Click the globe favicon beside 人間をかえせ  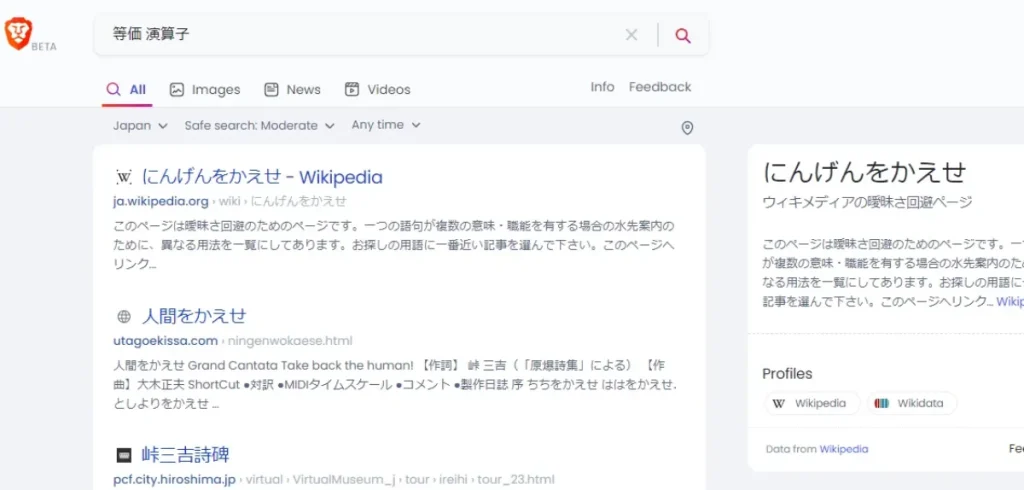124,317
